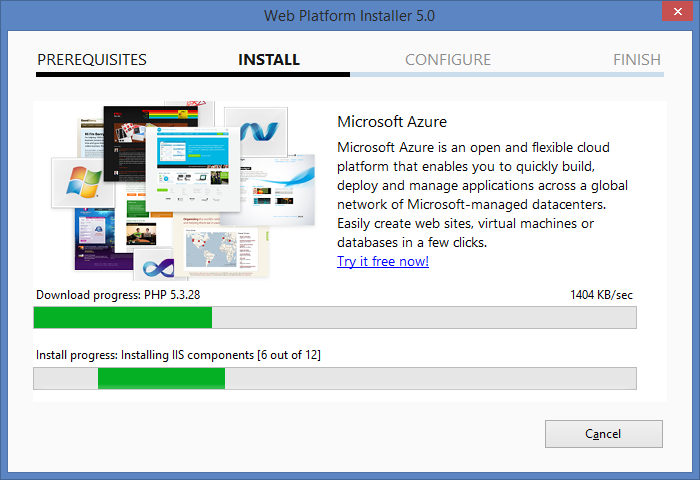Click the 'Microsoft Azure' heading
The width and height of the screenshot is (700, 480).
[x=392, y=121]
